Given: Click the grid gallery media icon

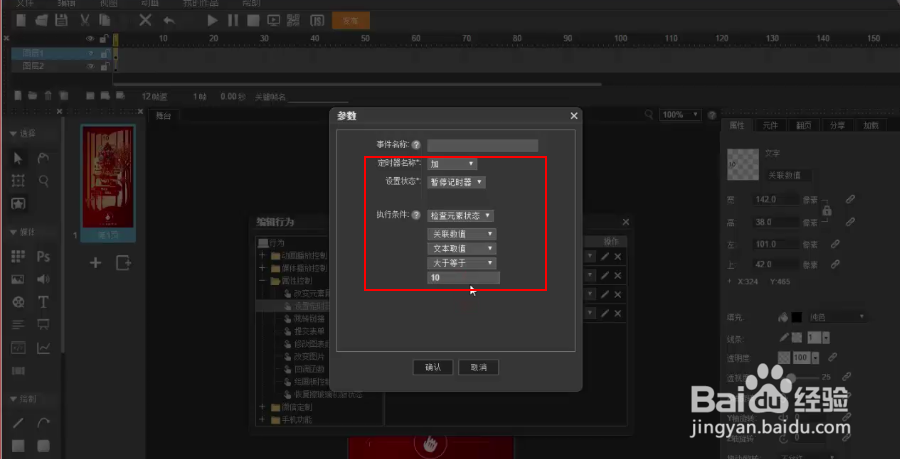Looking at the screenshot, I should (18, 256).
